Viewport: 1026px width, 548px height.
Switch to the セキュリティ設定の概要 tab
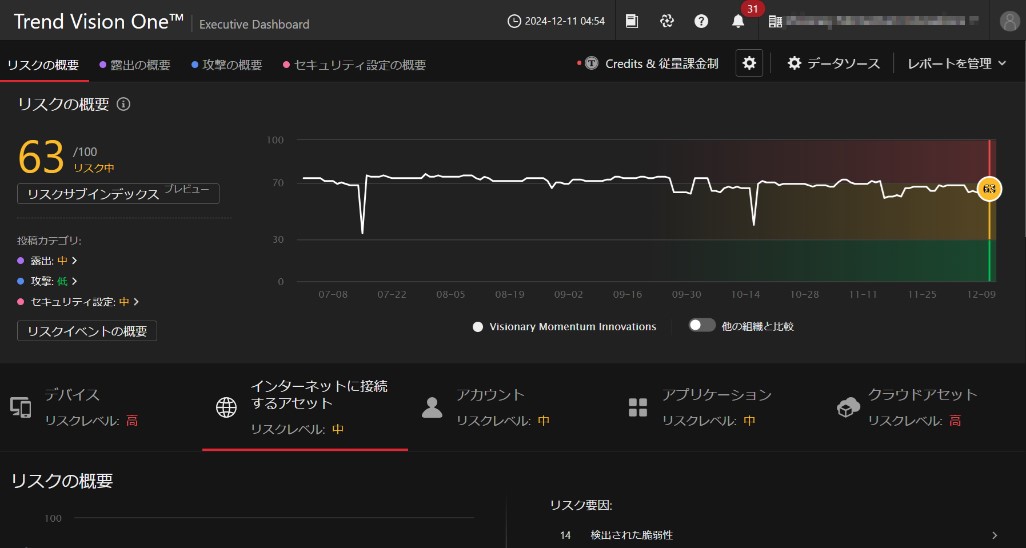coord(359,65)
